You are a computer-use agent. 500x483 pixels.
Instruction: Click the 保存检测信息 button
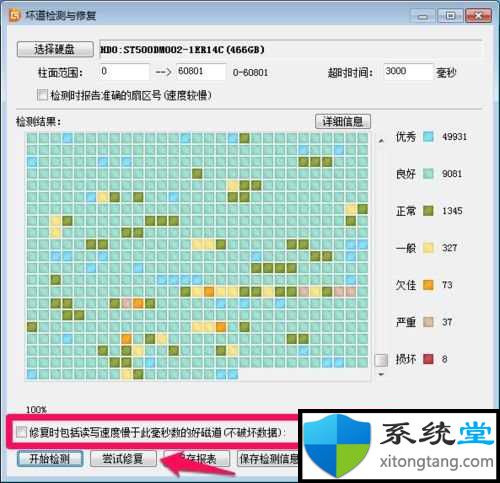pyautogui.click(x=268, y=459)
